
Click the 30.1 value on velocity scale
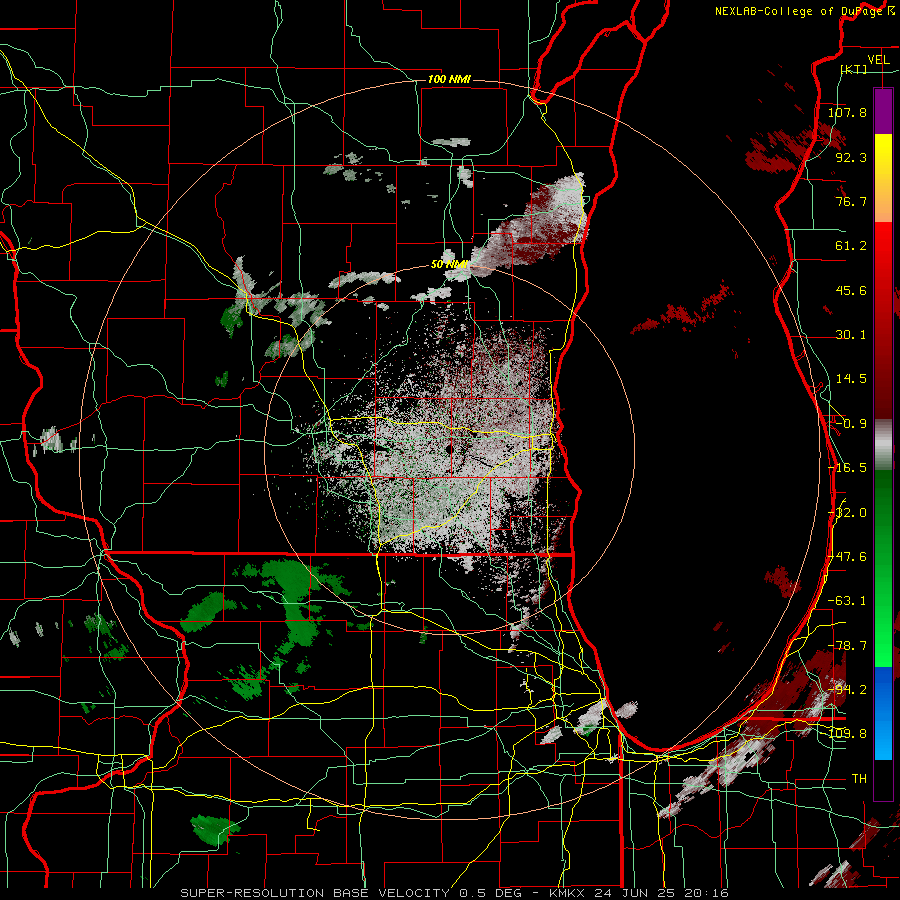pyautogui.click(x=851, y=335)
